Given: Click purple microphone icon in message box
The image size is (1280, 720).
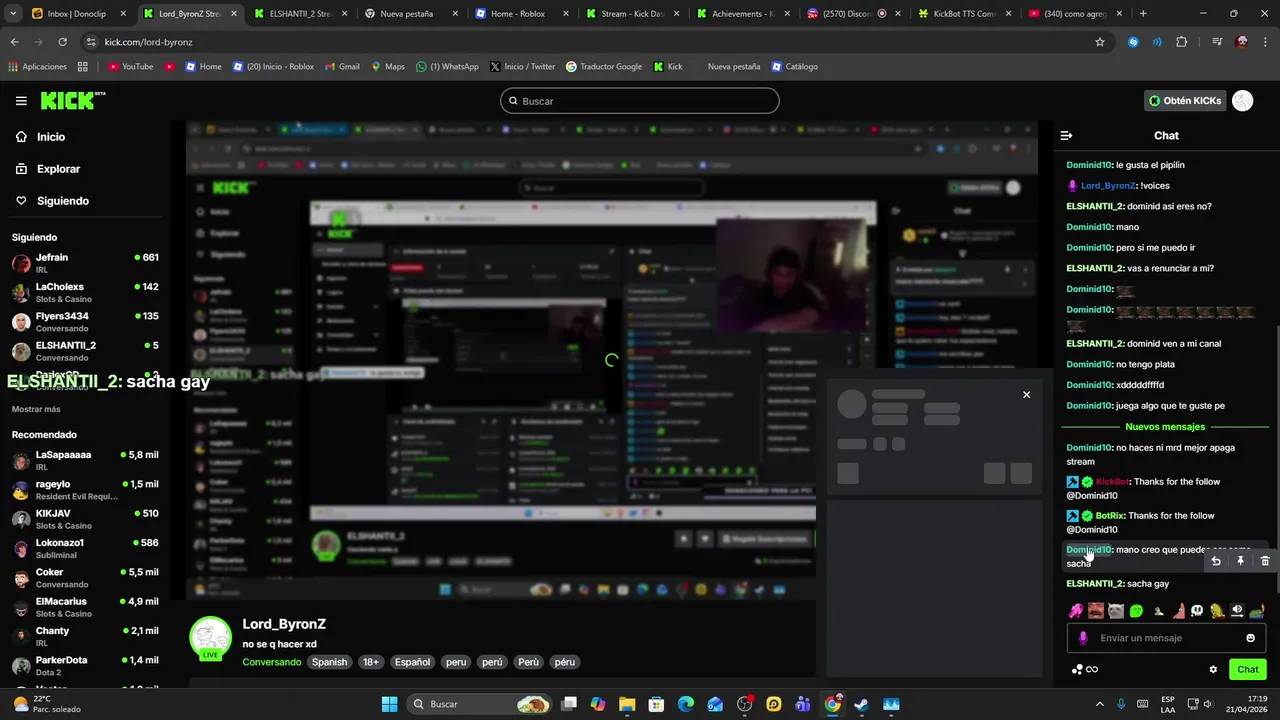Looking at the screenshot, I should 1083,638.
